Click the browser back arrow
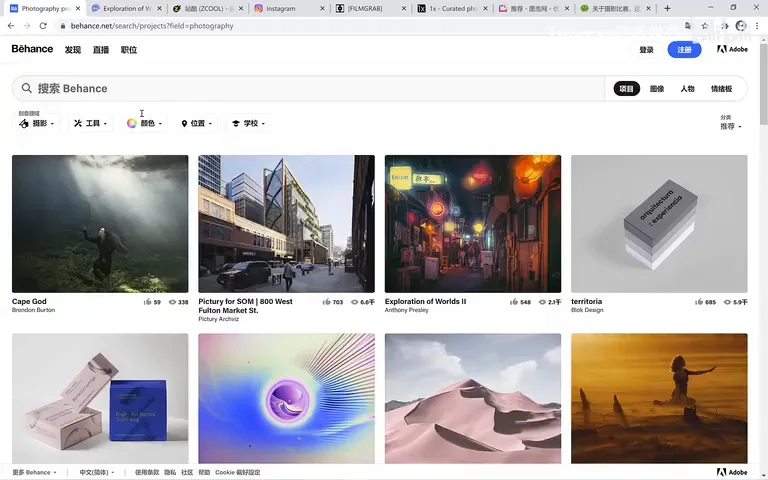The width and height of the screenshot is (768, 480). coord(11,25)
